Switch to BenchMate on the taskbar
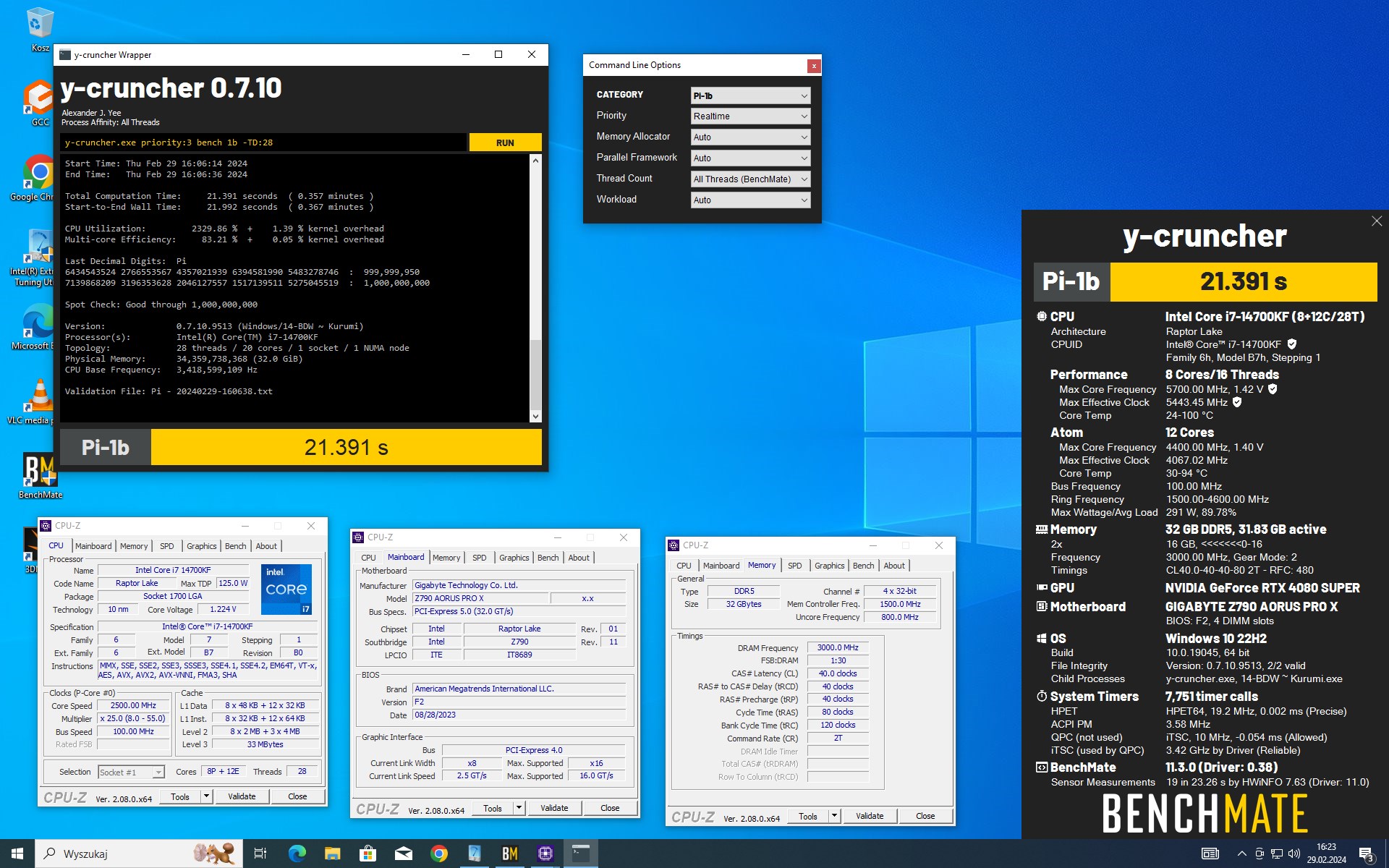Viewport: 1389px width, 868px height. pos(510,854)
